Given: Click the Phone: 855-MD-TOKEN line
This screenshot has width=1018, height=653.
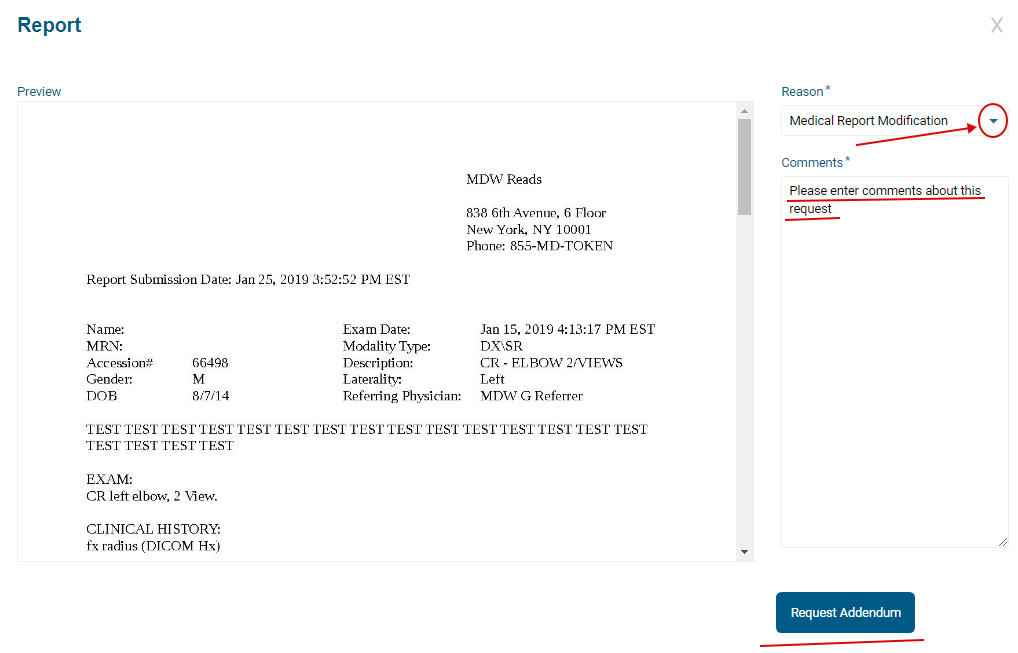Looking at the screenshot, I should coord(540,246).
